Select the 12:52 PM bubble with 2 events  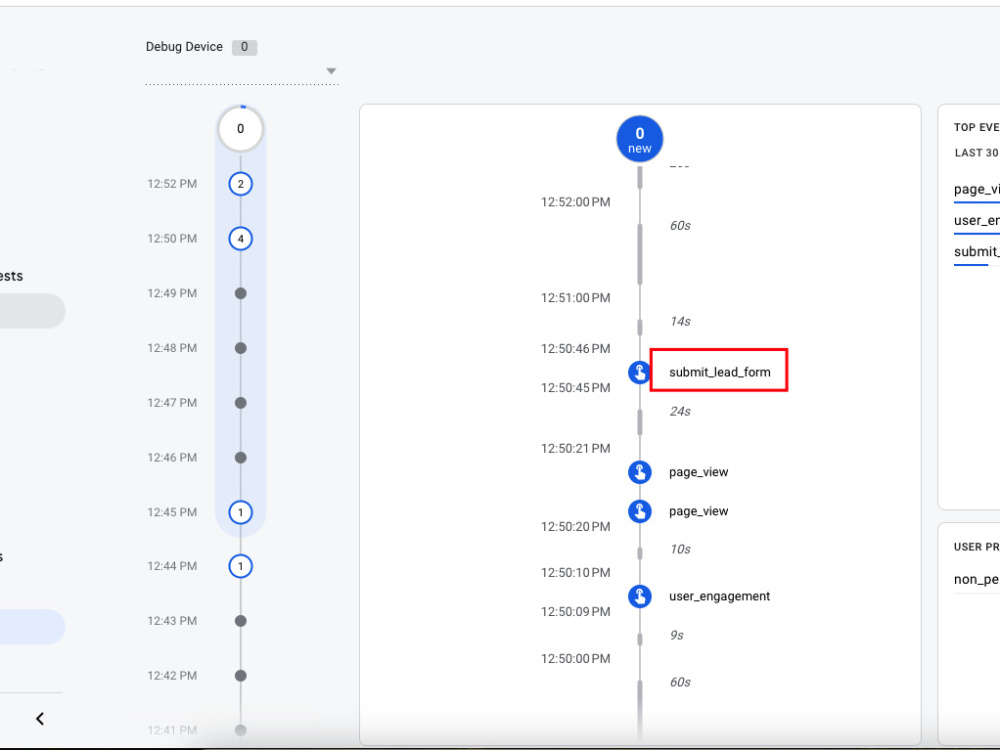click(240, 184)
